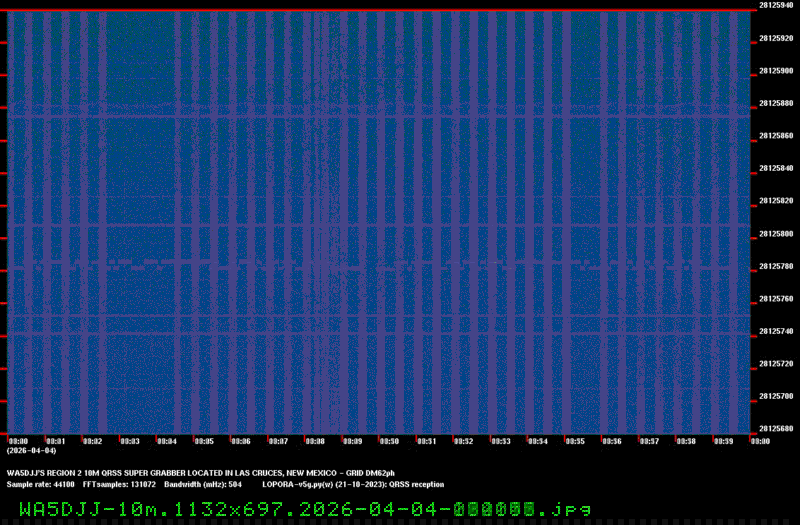This screenshot has width=800, height=525.
Task: Click the 28125760 frequency label
Action: pos(776,299)
